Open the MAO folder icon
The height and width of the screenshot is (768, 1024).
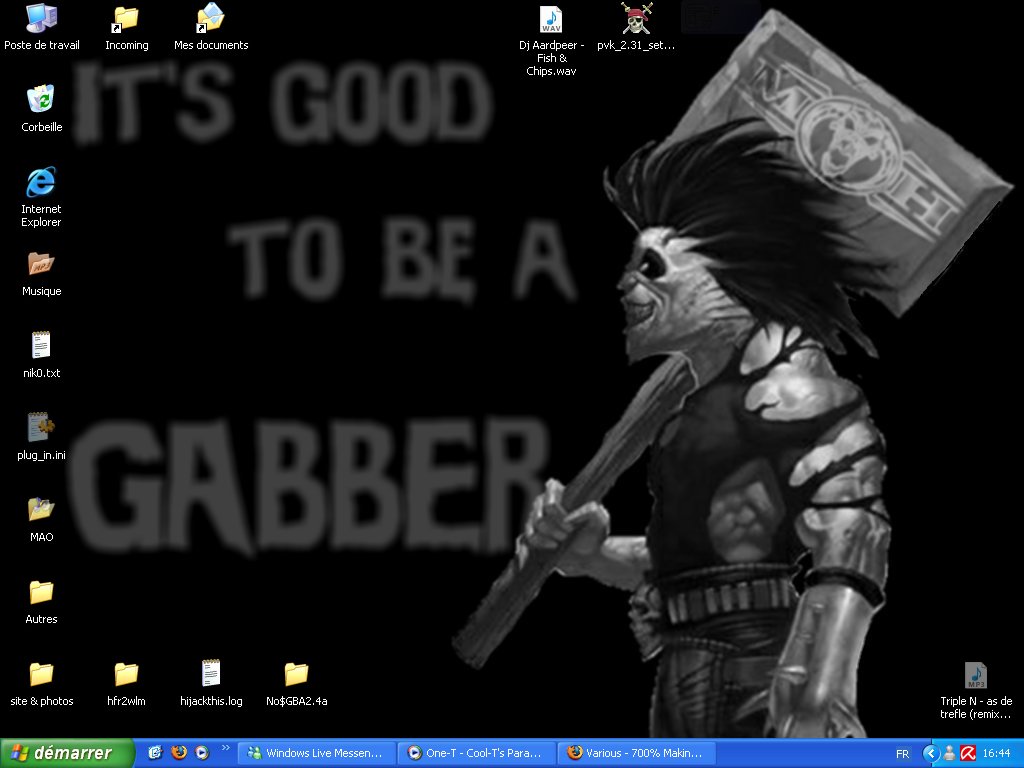(x=41, y=520)
